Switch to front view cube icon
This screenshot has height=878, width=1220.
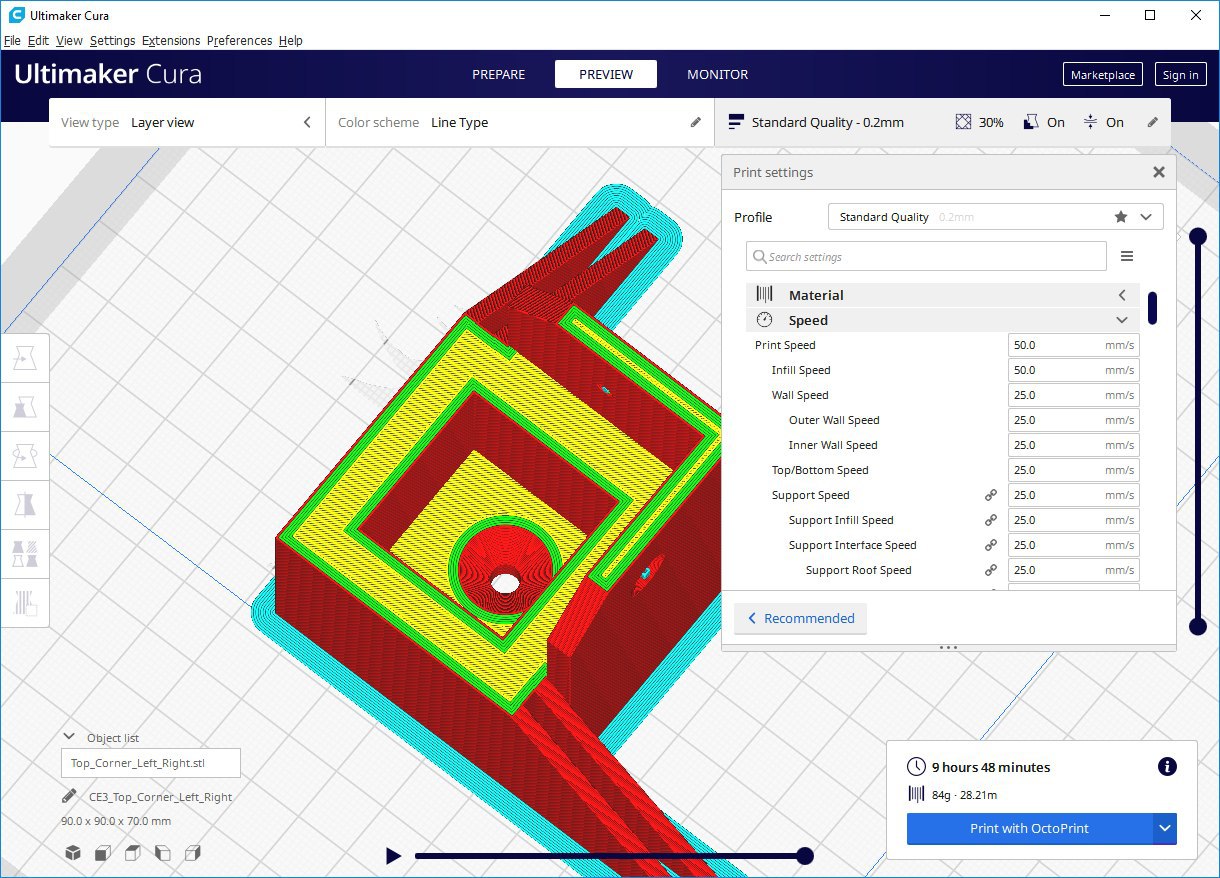coord(103,853)
